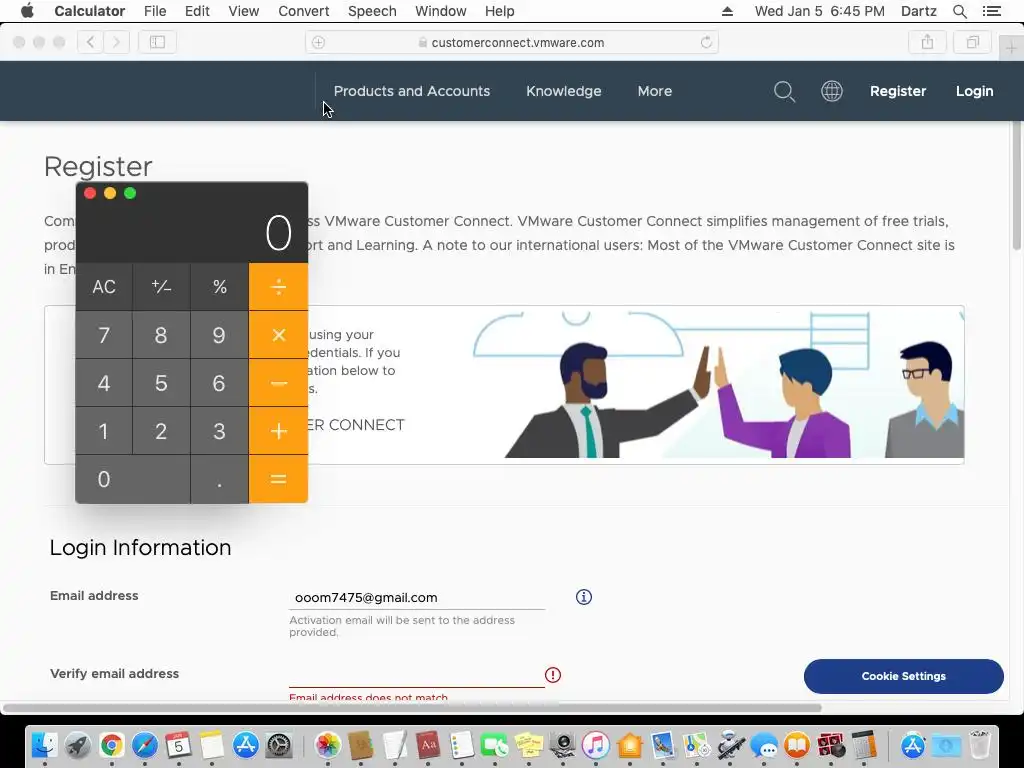Click the plus icon inside the address bar

point(319,42)
